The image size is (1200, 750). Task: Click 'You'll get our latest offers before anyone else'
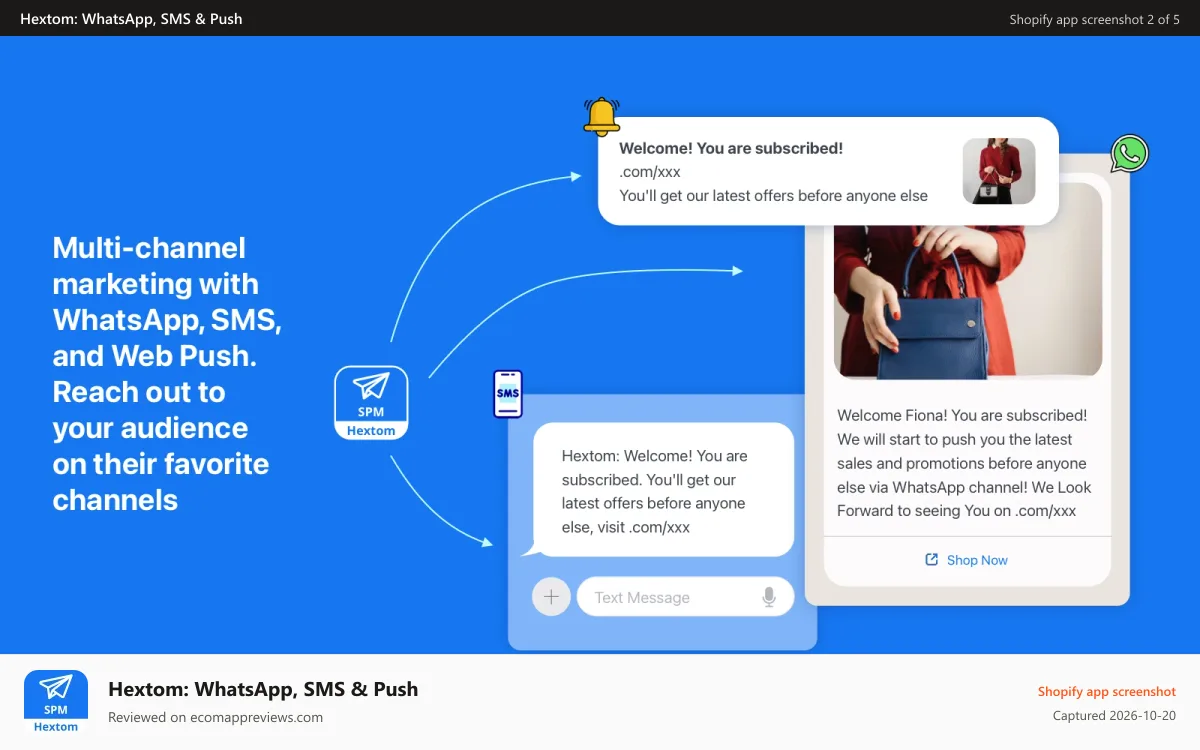point(773,196)
